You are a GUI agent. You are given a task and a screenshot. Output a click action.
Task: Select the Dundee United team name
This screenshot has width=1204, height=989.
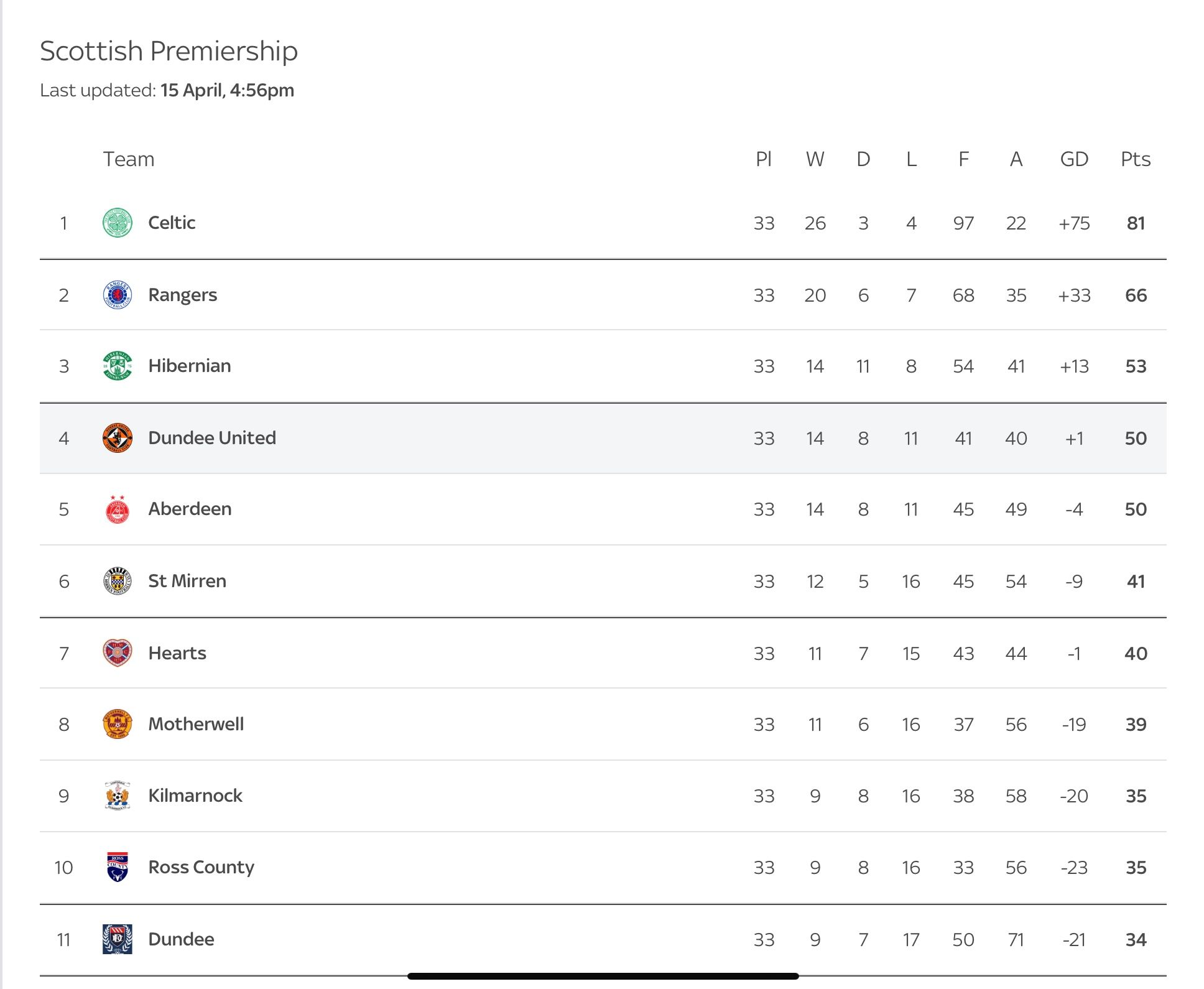click(x=212, y=438)
